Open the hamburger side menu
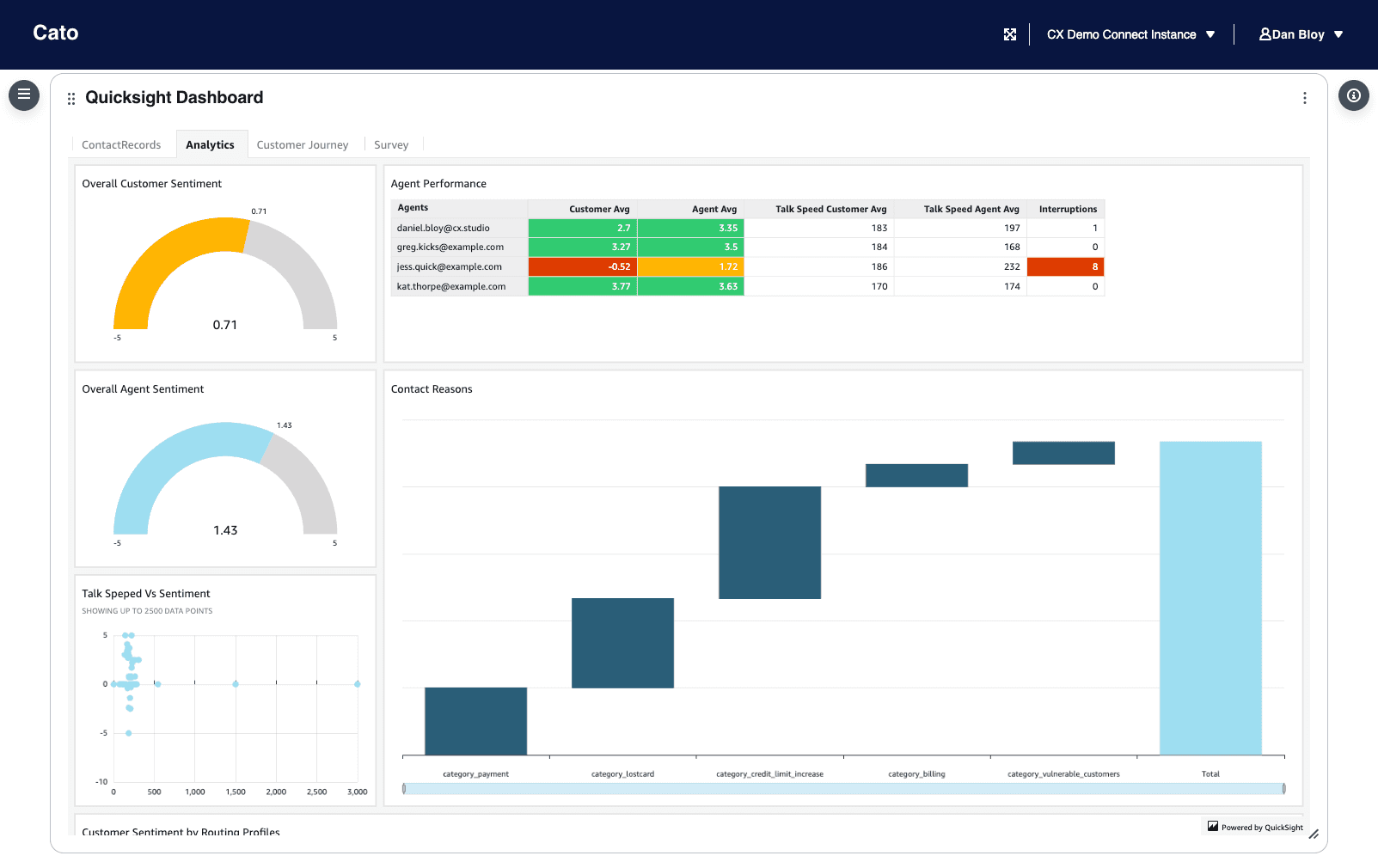 [x=24, y=95]
